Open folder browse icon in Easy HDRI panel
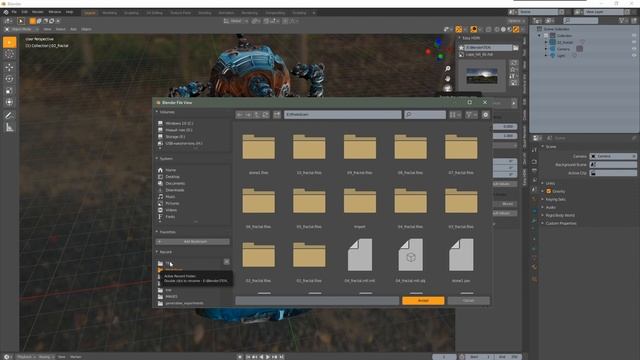 coord(516,48)
